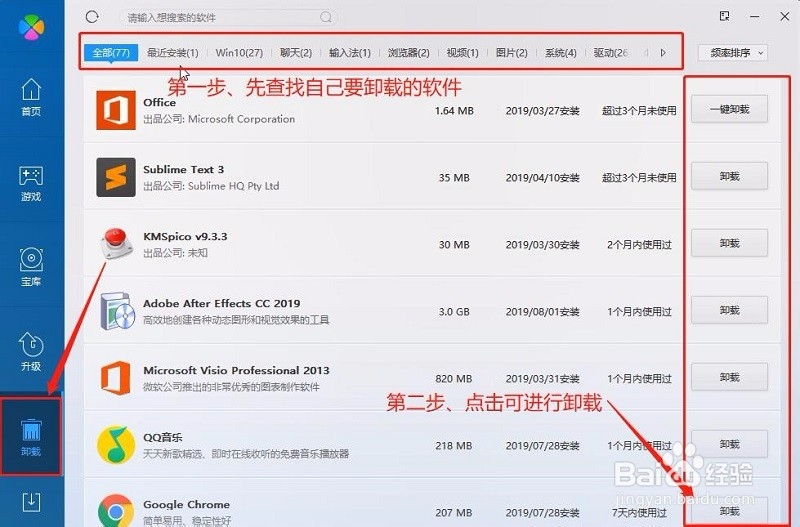
Task: Click the Adobe After Effects installer icon
Action: [x=117, y=311]
